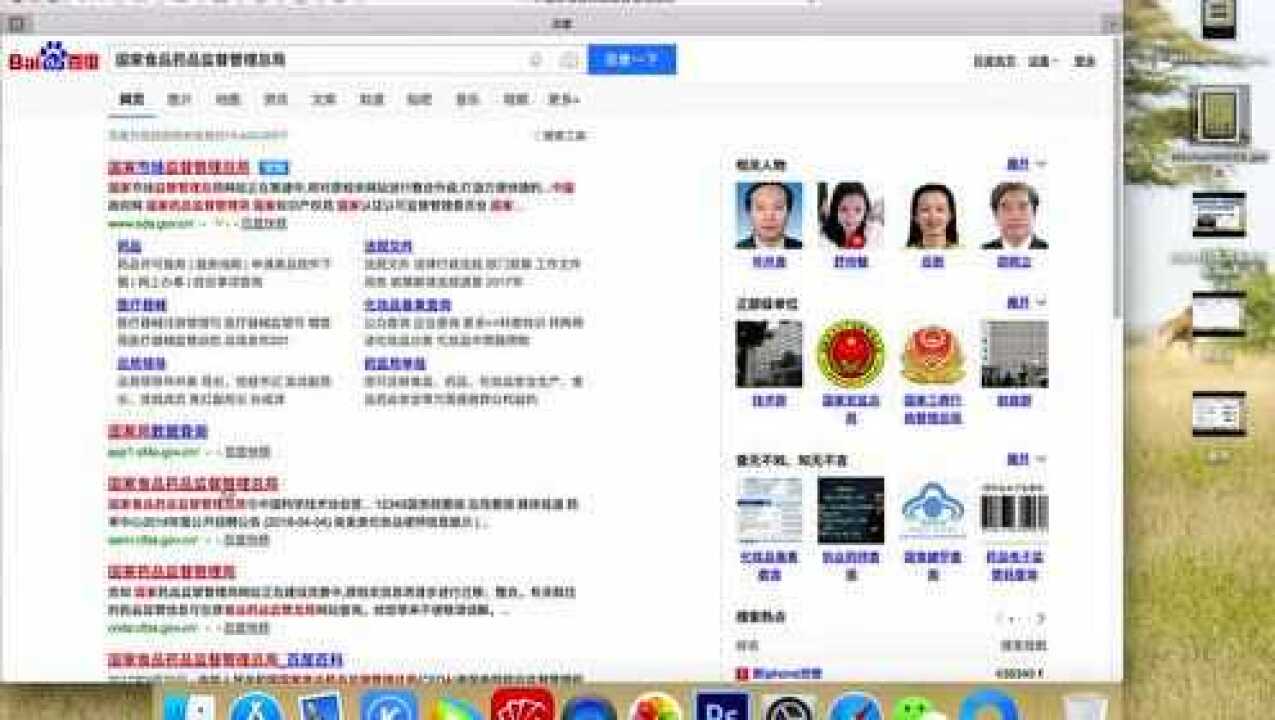The image size is (1275, 720).
Task: Select the framed picture file on desktop
Action: coord(1219,116)
